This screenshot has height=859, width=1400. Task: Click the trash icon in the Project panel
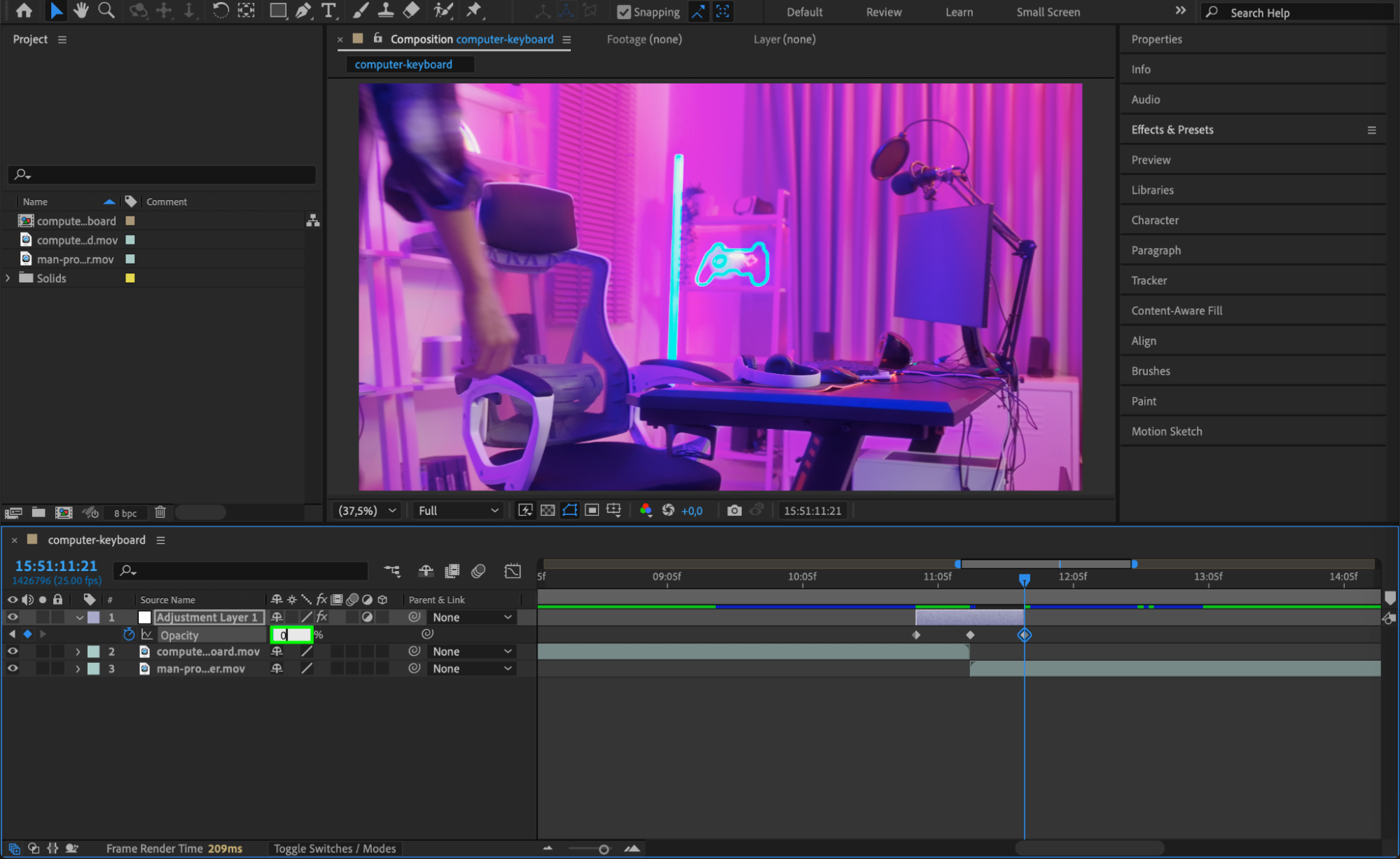(x=160, y=512)
